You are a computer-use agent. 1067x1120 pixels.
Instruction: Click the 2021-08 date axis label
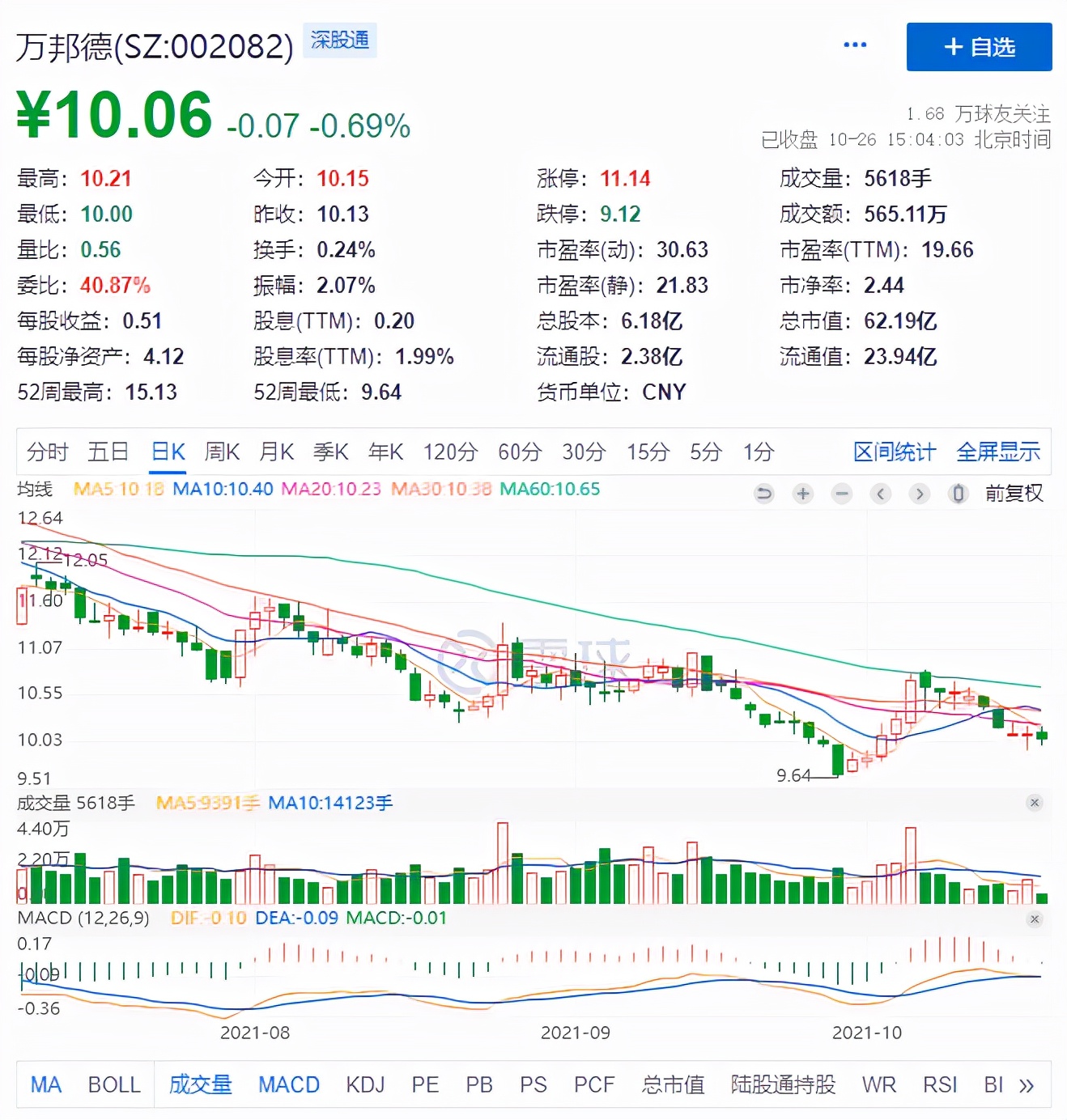click(x=255, y=1033)
